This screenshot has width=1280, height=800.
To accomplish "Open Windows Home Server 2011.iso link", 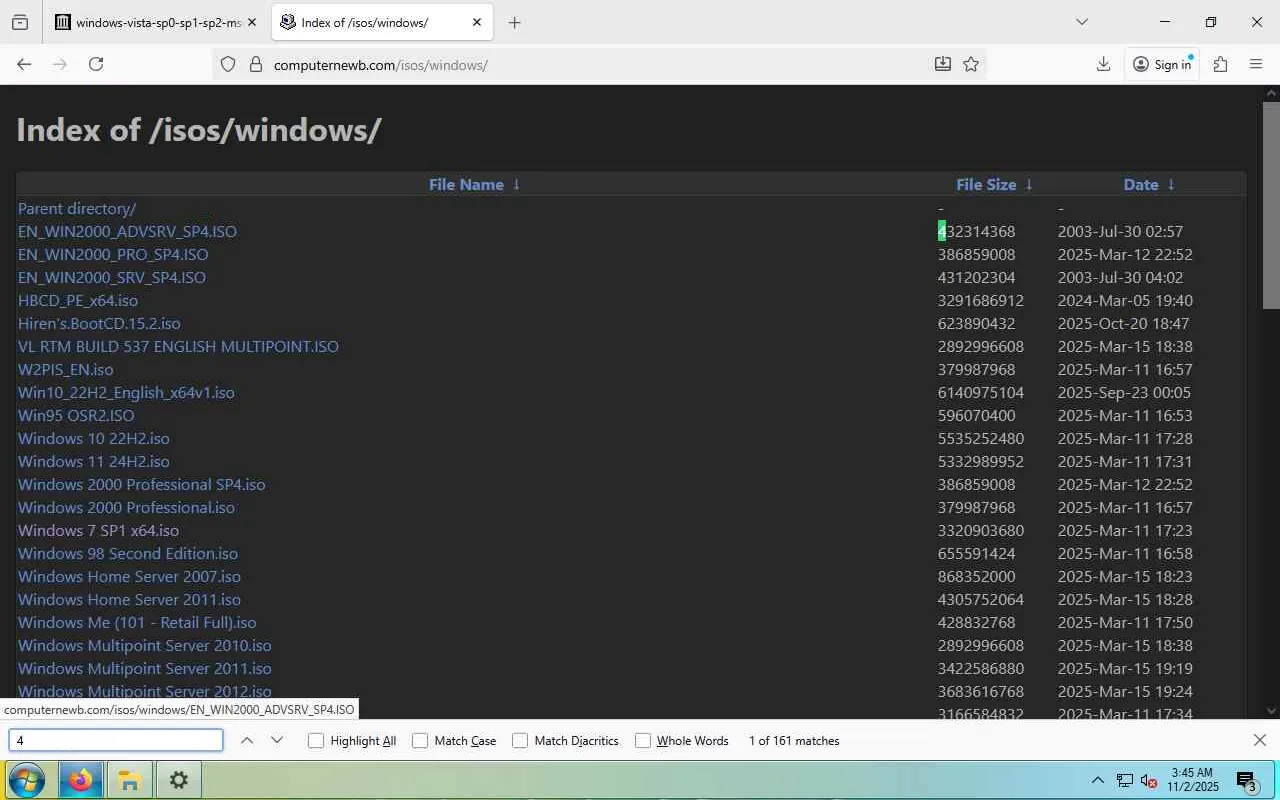I will click(x=129, y=599).
